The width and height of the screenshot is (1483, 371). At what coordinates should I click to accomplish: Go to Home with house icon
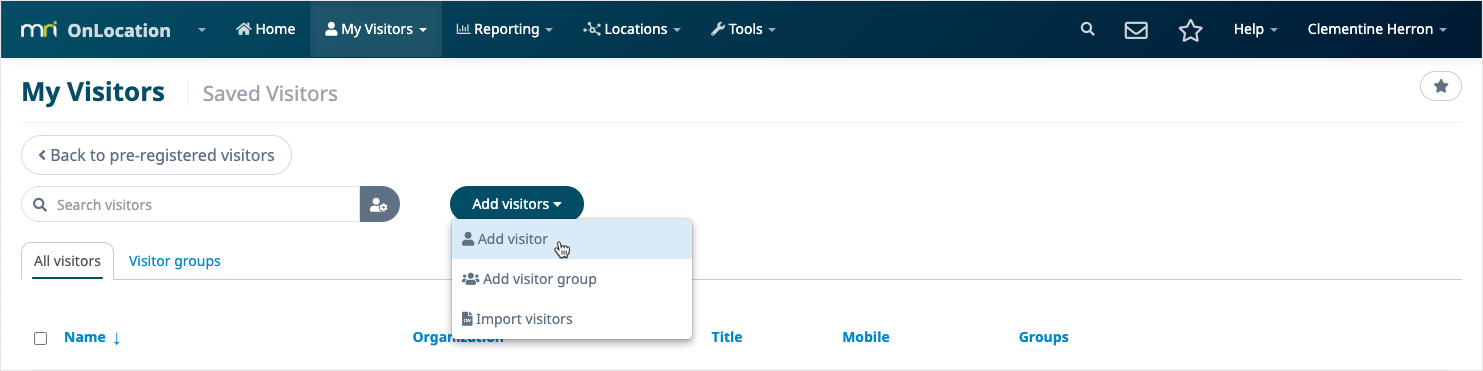coord(265,29)
